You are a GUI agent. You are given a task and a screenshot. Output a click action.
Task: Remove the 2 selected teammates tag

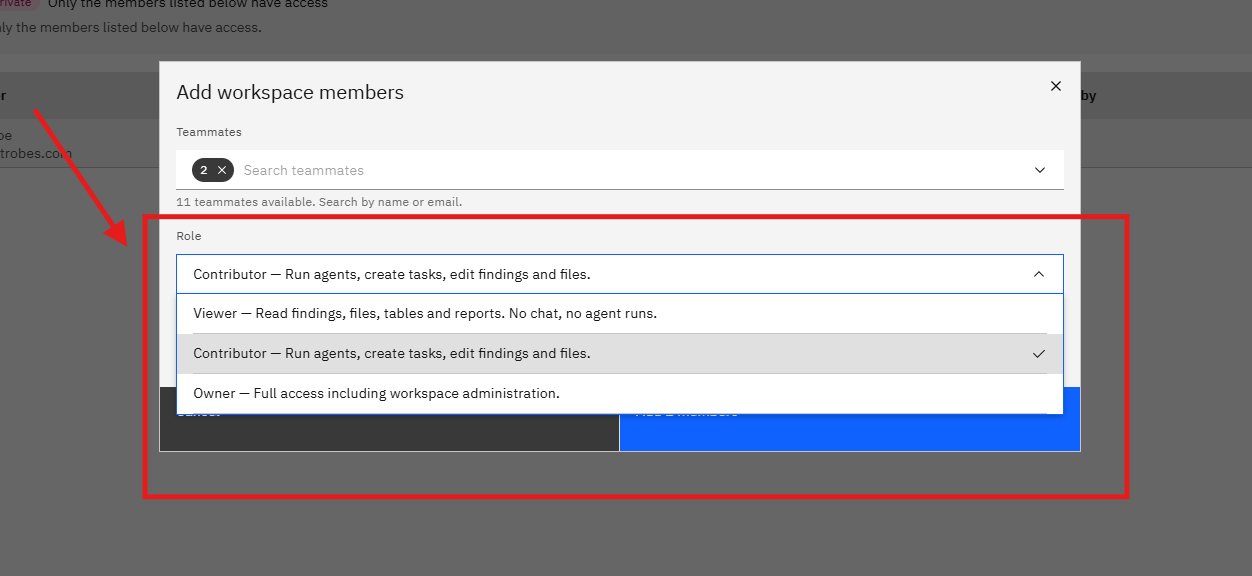pyautogui.click(x=222, y=170)
